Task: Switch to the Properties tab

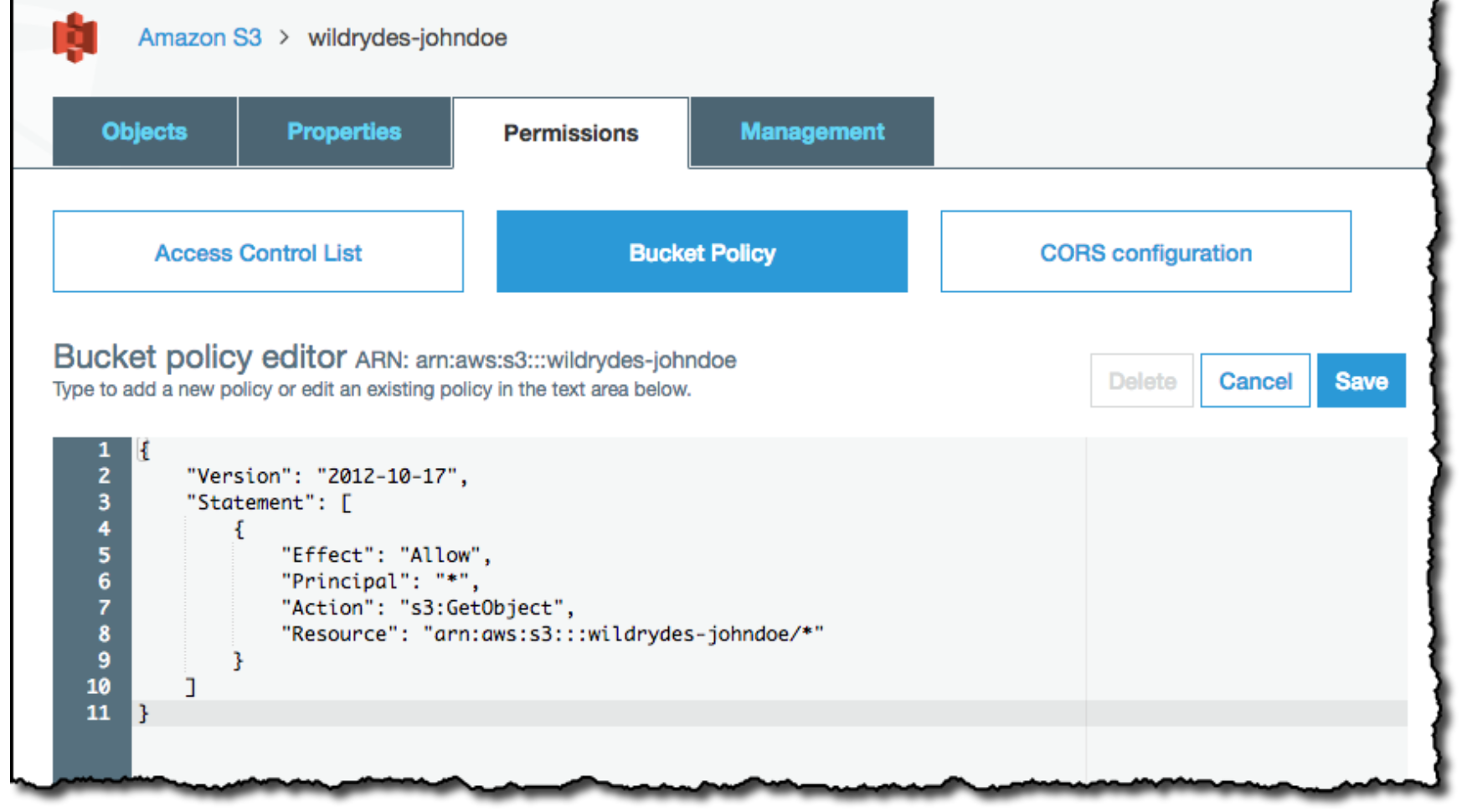Action: point(344,131)
